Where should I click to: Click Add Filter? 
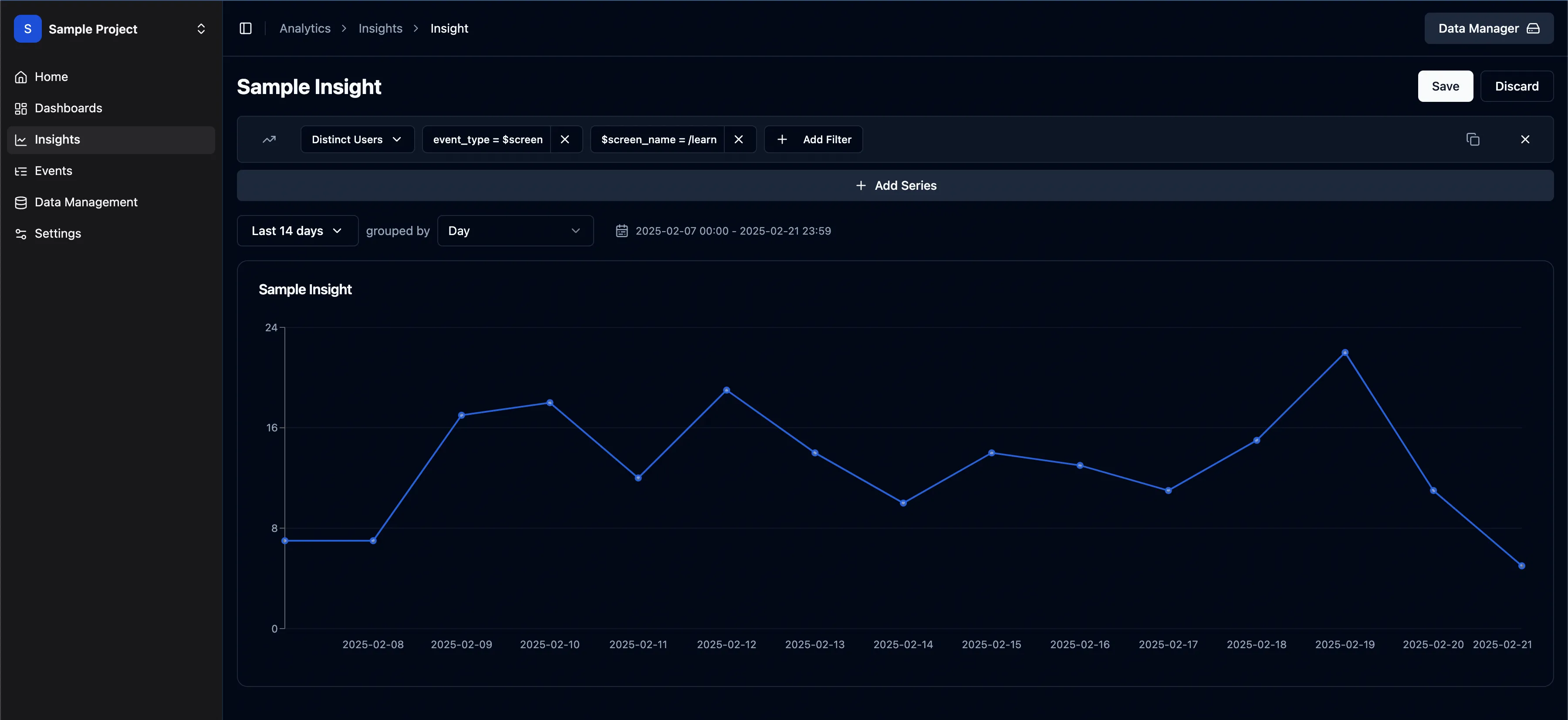813,139
